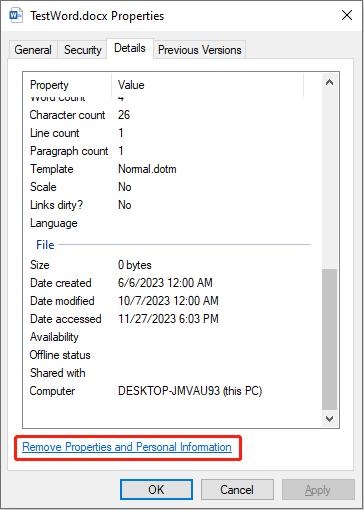This screenshot has width=364, height=510.
Task: Click the File section heading
Action: point(45,245)
